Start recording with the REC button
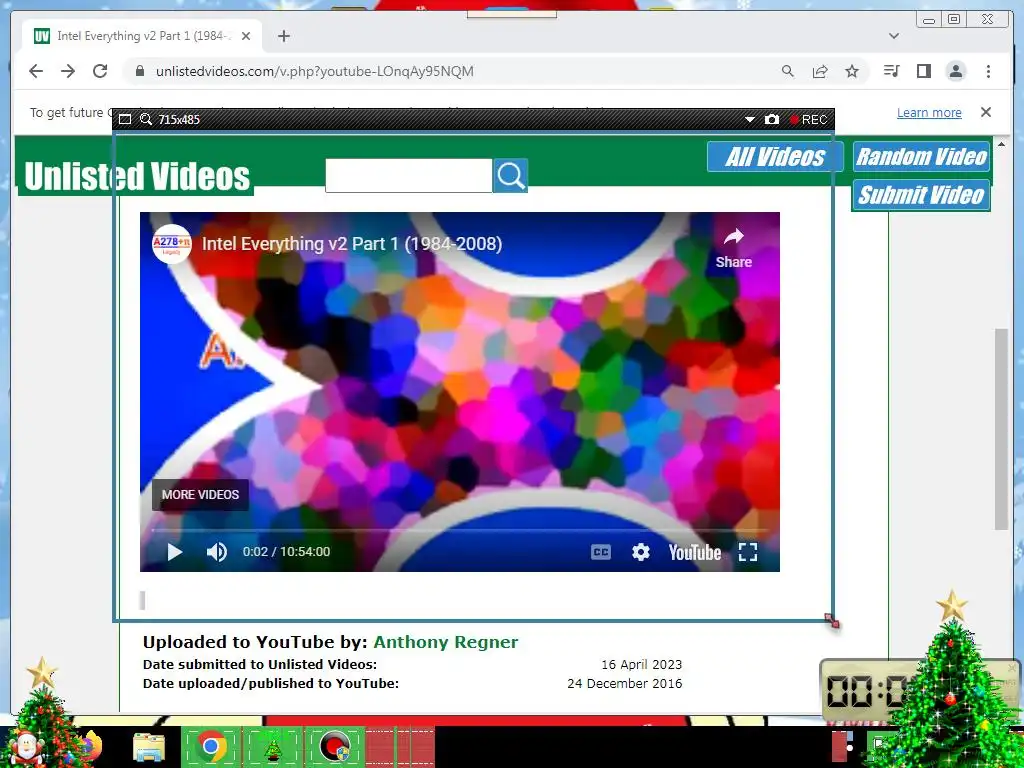 808,120
